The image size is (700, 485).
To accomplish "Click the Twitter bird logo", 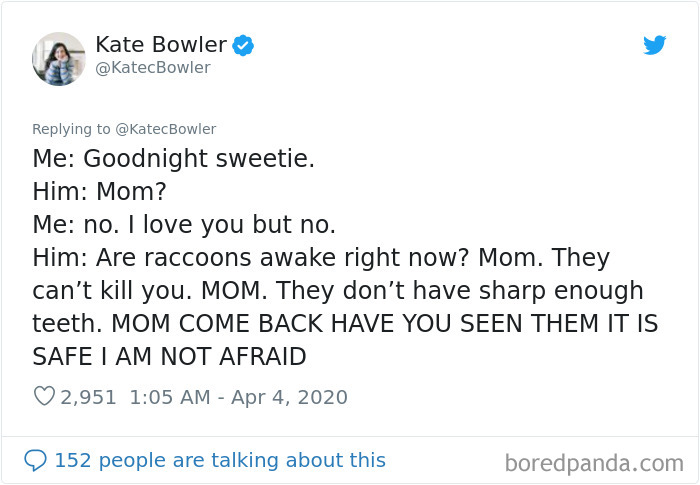I will coord(654,45).
